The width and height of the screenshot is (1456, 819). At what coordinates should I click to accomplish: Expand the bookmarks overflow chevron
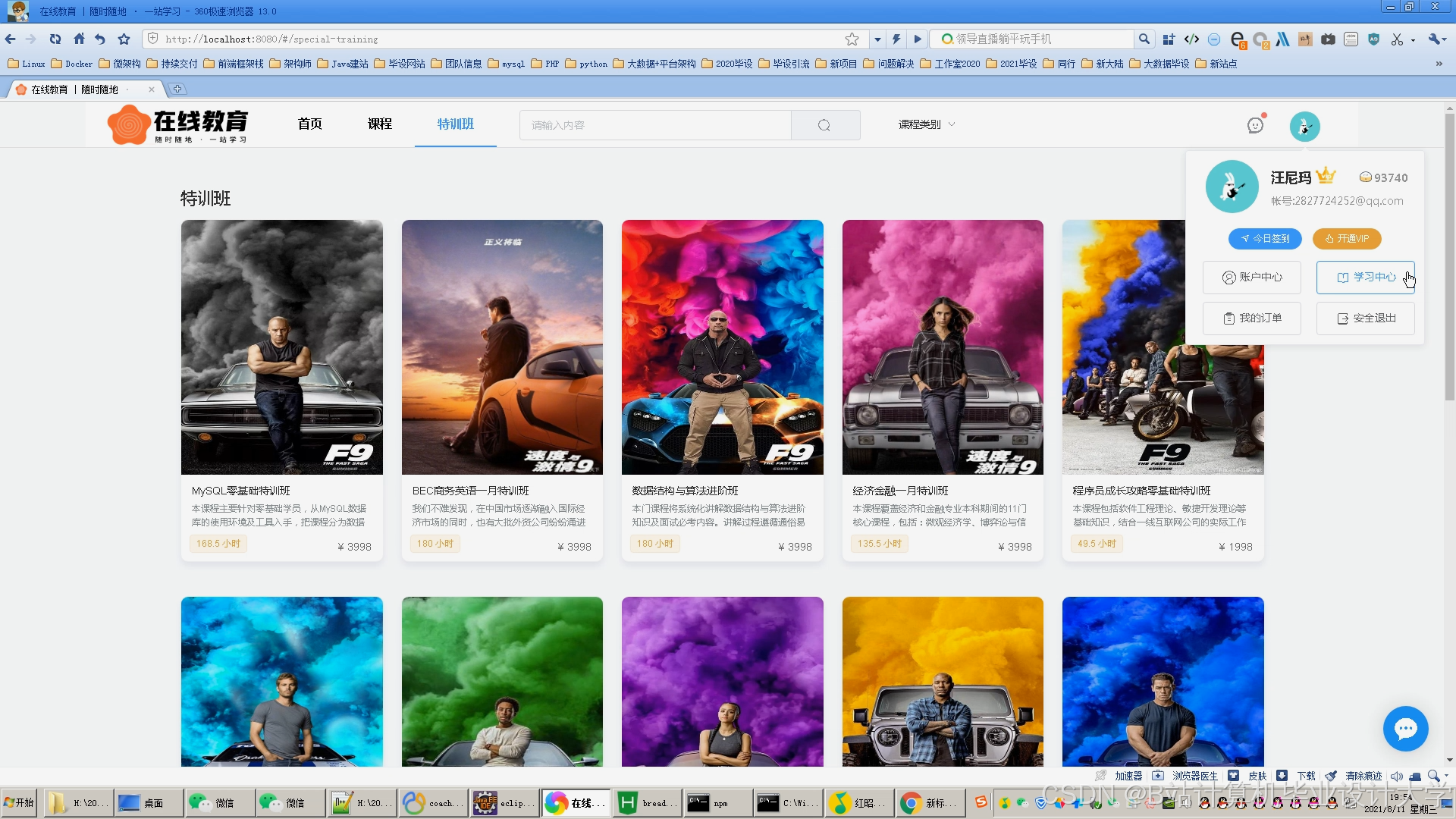1439,64
